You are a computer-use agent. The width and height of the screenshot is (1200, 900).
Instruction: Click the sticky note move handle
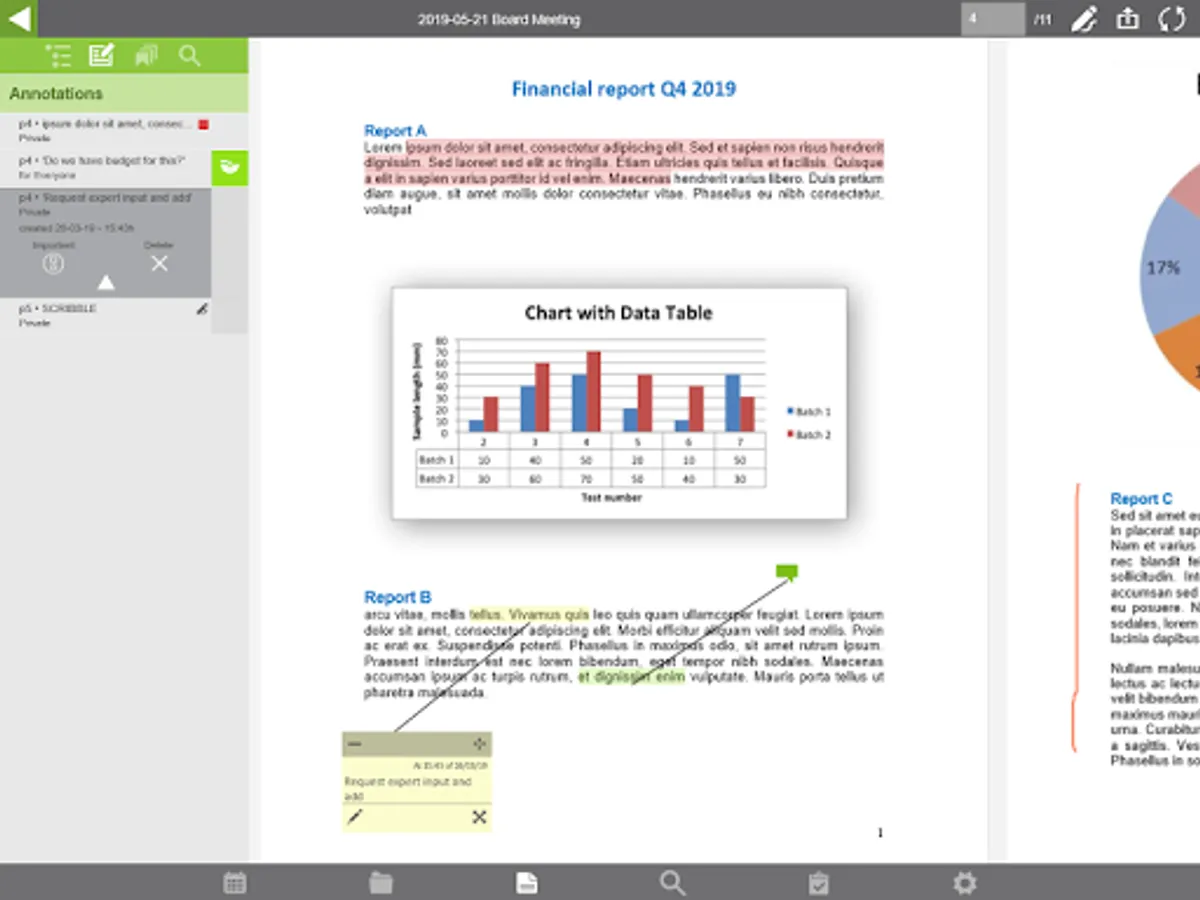click(x=479, y=744)
